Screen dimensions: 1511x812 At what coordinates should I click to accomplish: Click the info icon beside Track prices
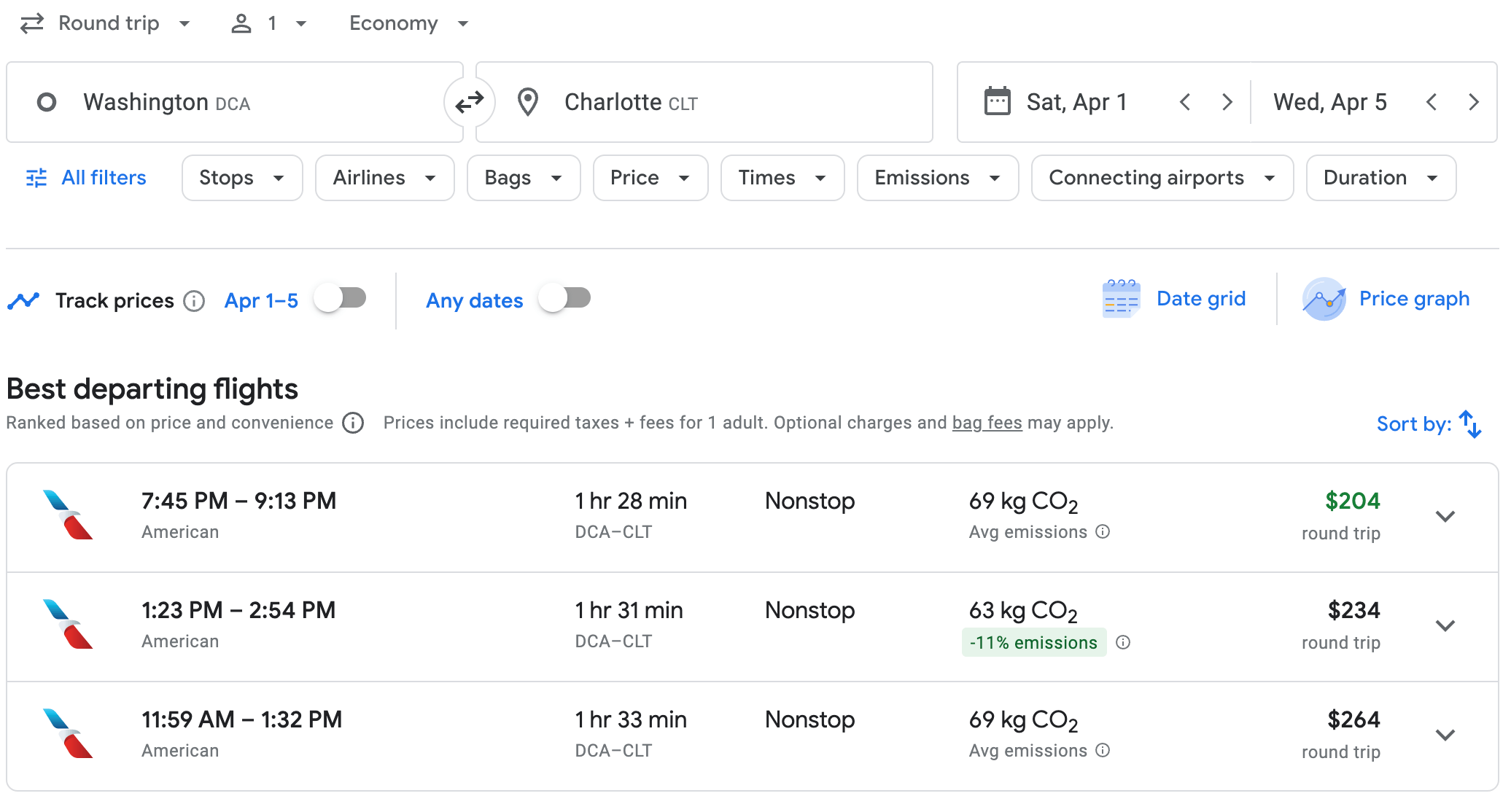pos(194,300)
